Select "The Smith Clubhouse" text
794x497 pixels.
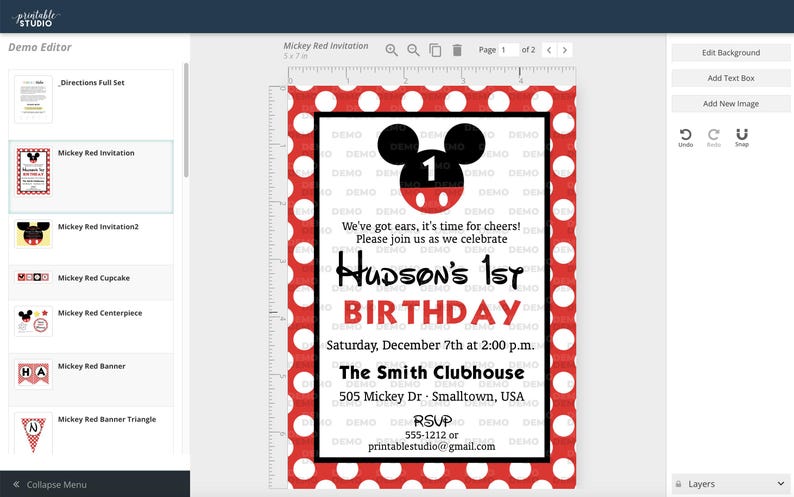coord(432,373)
